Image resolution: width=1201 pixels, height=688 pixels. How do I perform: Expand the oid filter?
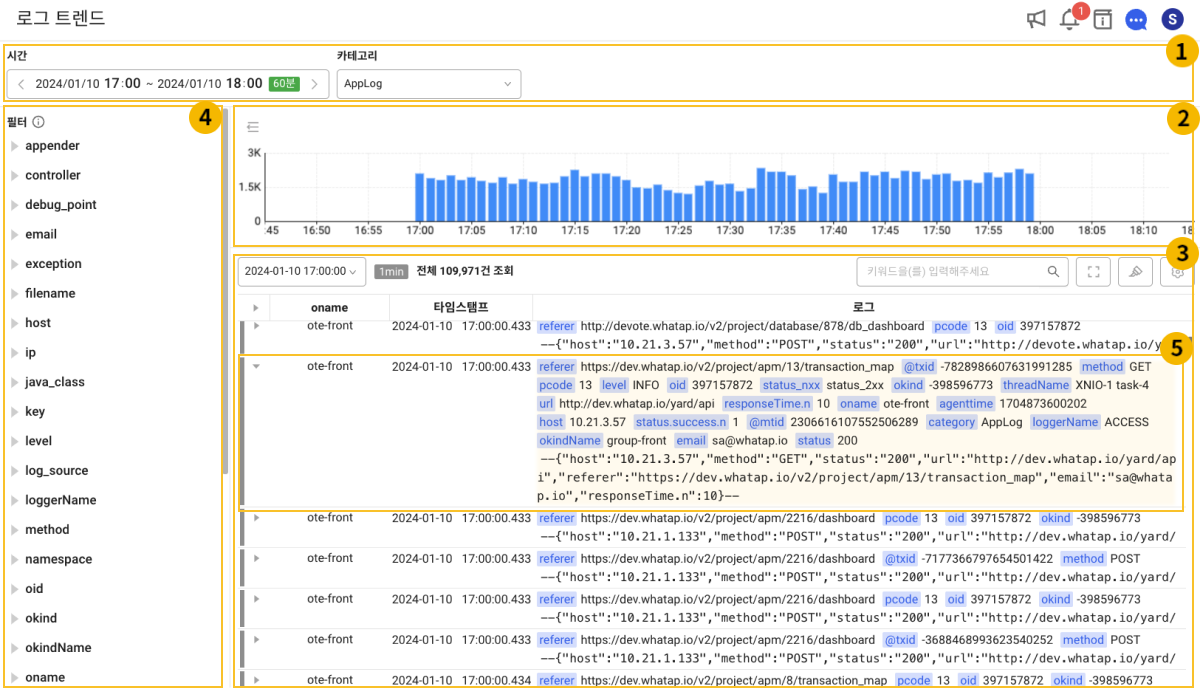[15, 589]
